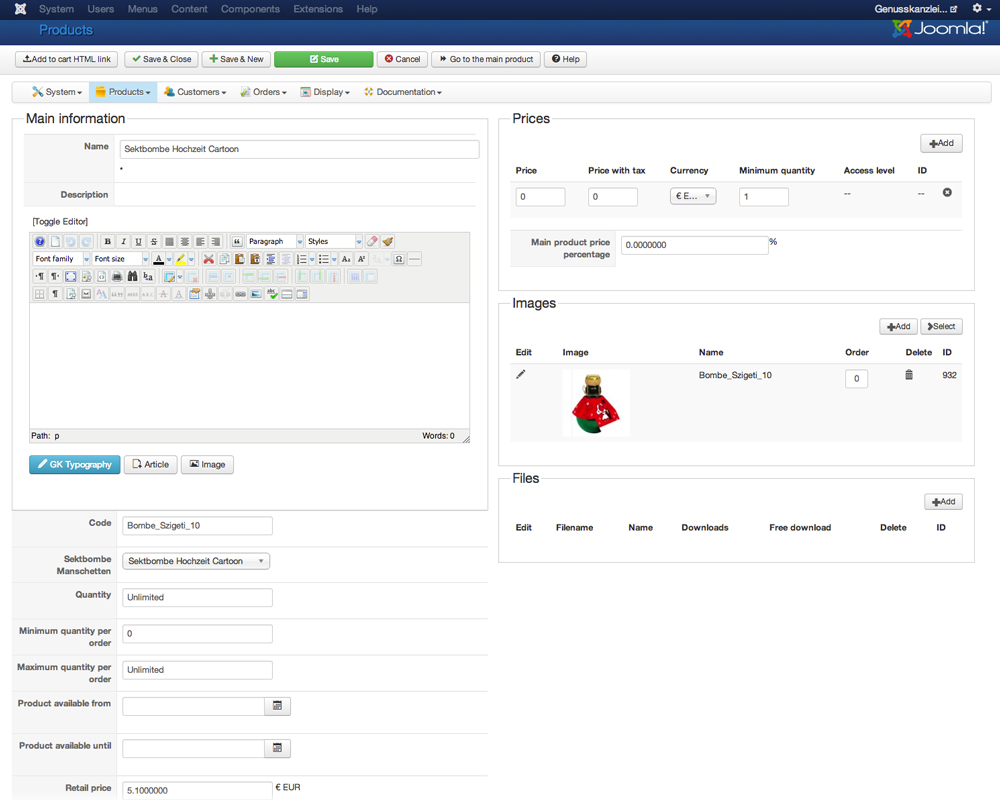Image resolution: width=1000 pixels, height=800 pixels.
Task: Click the text color swatch button
Action: (x=159, y=259)
